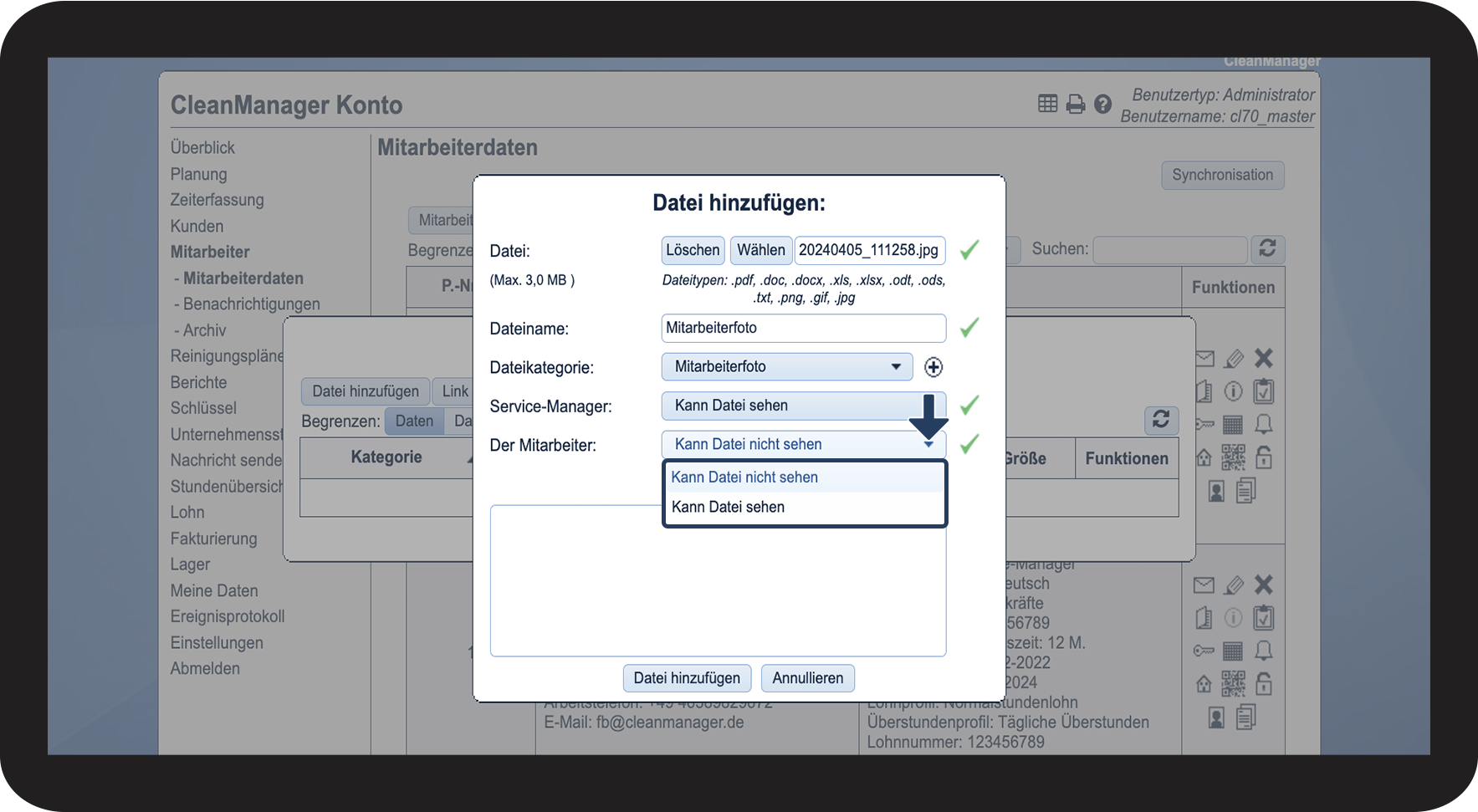Viewport: 1478px width, 812px height.
Task: Click envelope mail icon in second employee row
Action: click(x=1204, y=585)
